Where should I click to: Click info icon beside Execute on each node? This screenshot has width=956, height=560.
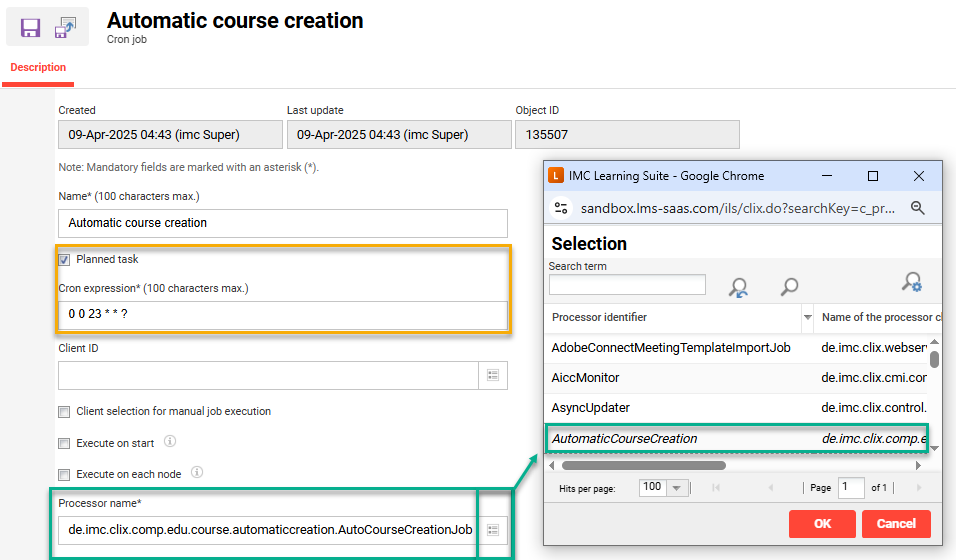point(197,472)
